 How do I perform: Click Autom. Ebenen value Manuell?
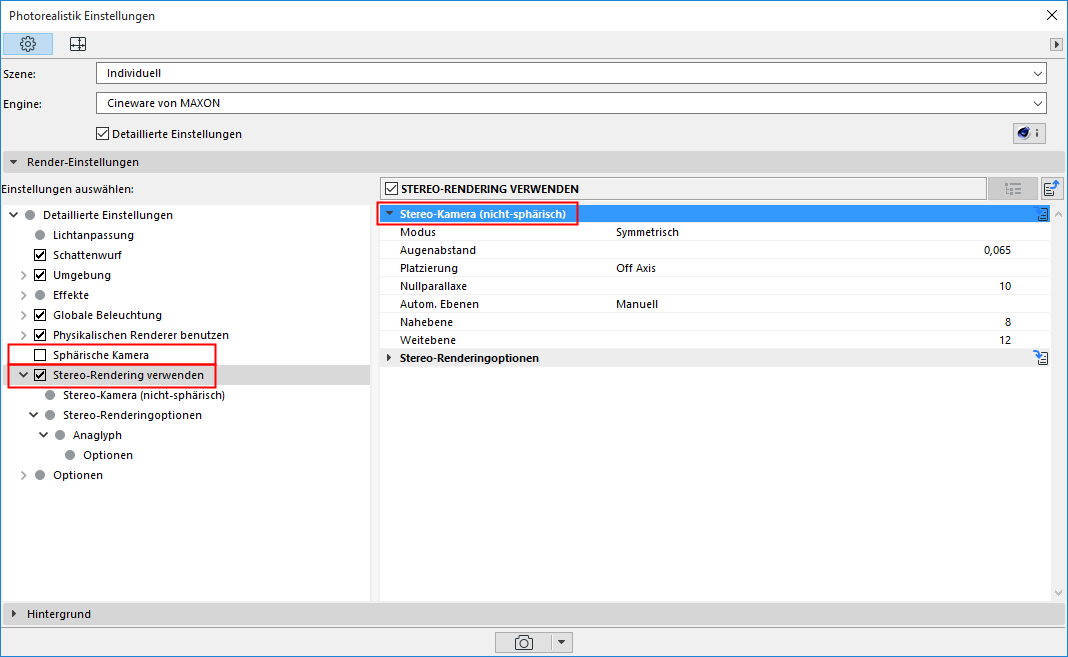click(x=637, y=304)
